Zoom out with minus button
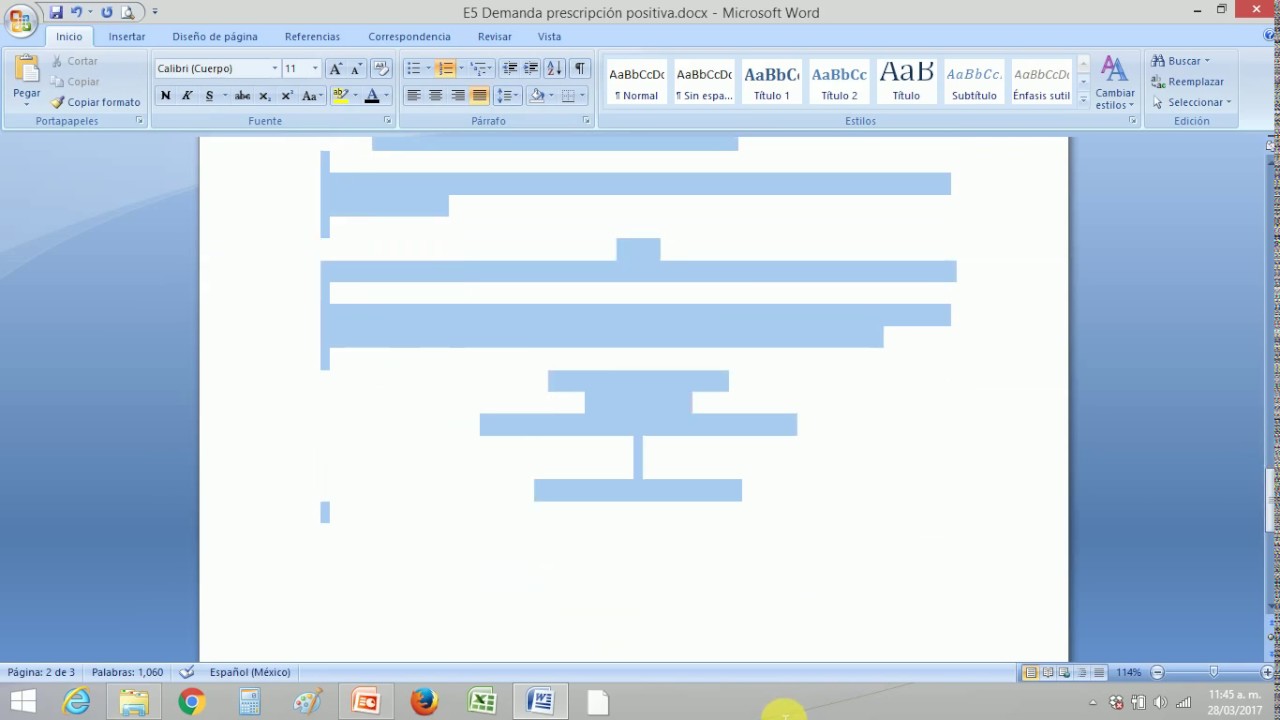Image resolution: width=1280 pixels, height=720 pixels. (x=1157, y=673)
